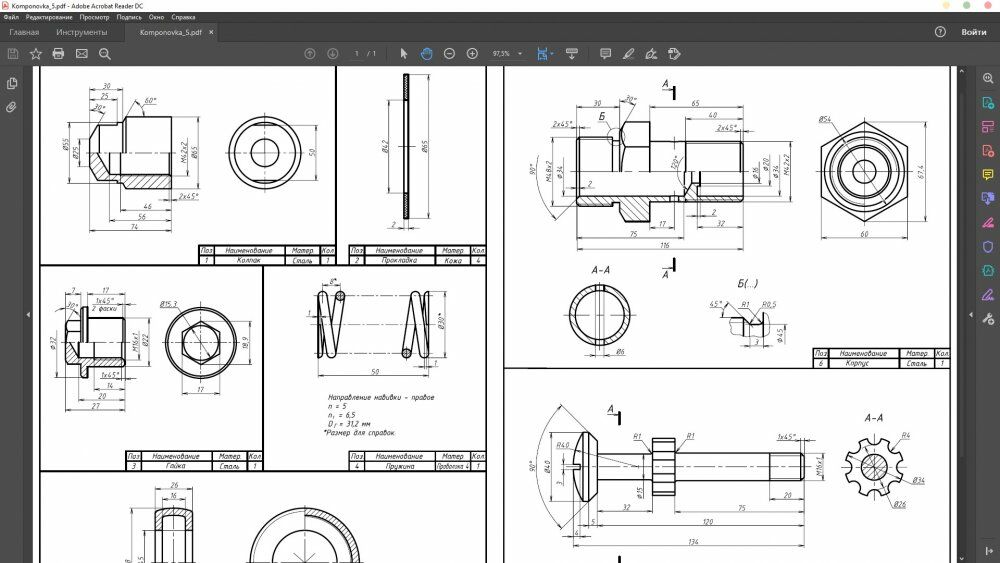The height and width of the screenshot is (563, 1000).
Task: Add a sticky note comment
Action: pyautogui.click(x=605, y=54)
